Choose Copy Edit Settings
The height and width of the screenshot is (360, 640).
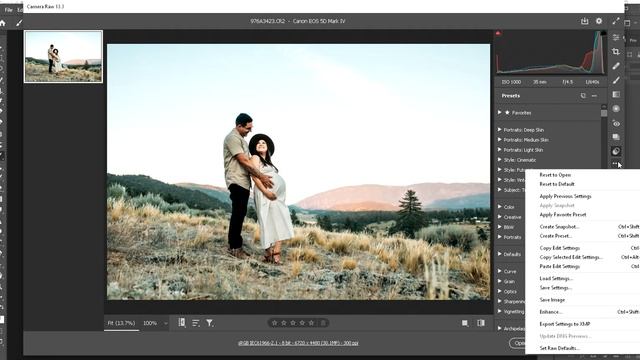pos(560,248)
